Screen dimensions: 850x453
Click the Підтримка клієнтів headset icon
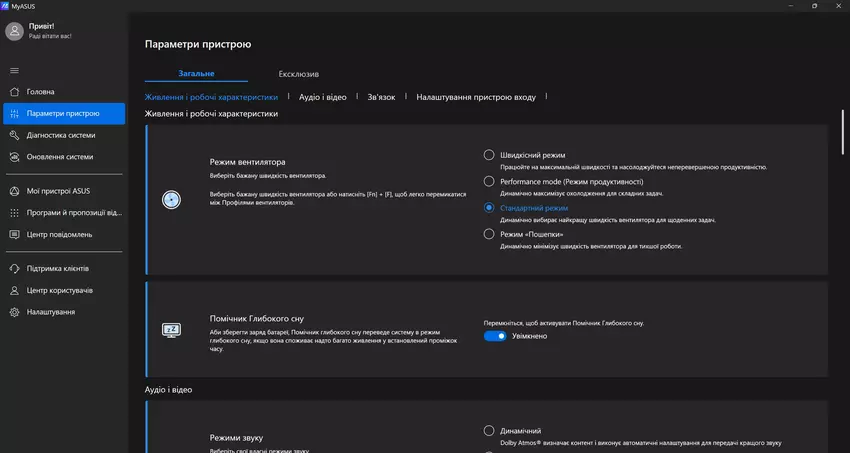pos(14,269)
